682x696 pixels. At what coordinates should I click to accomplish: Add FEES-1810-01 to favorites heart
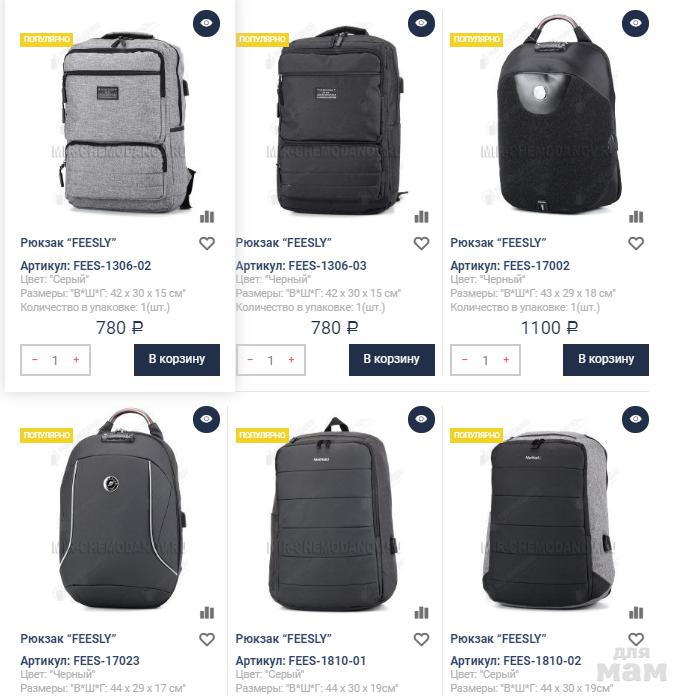tap(421, 639)
